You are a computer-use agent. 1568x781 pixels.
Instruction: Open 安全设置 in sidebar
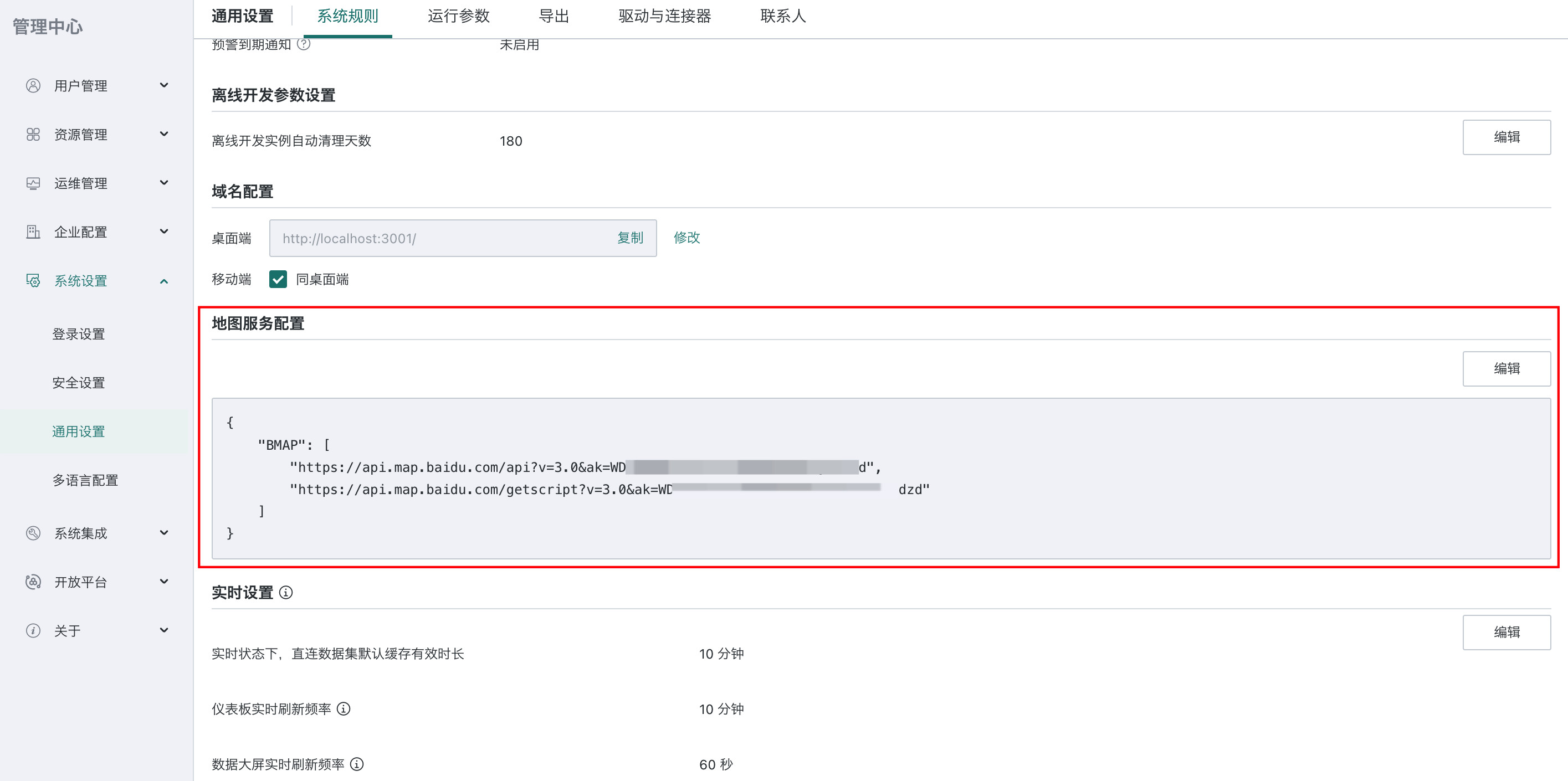(x=79, y=383)
